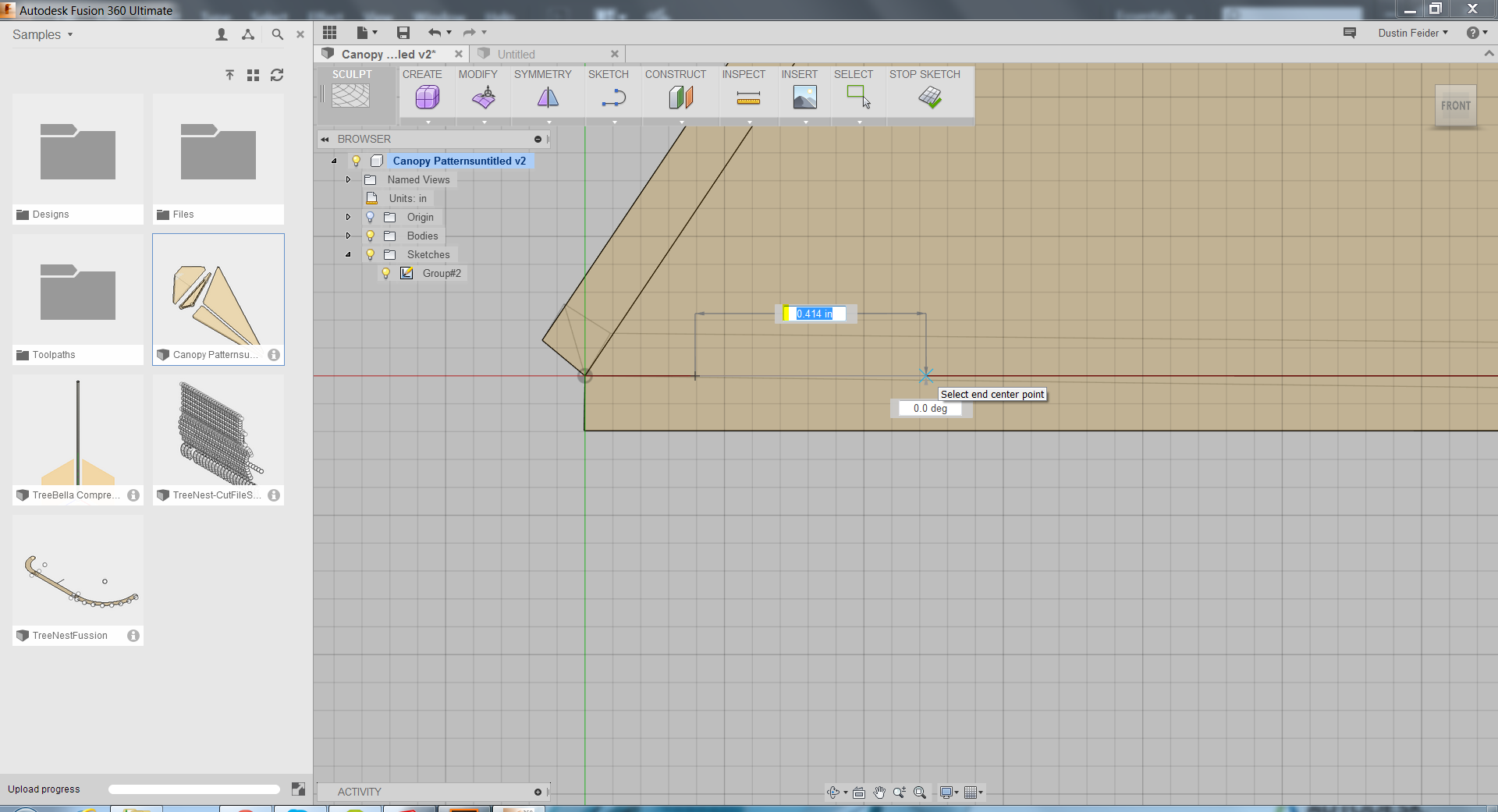The image size is (1498, 812).
Task: Collapse the Canopy Patternsuntitled v2 root node
Action: (x=334, y=161)
